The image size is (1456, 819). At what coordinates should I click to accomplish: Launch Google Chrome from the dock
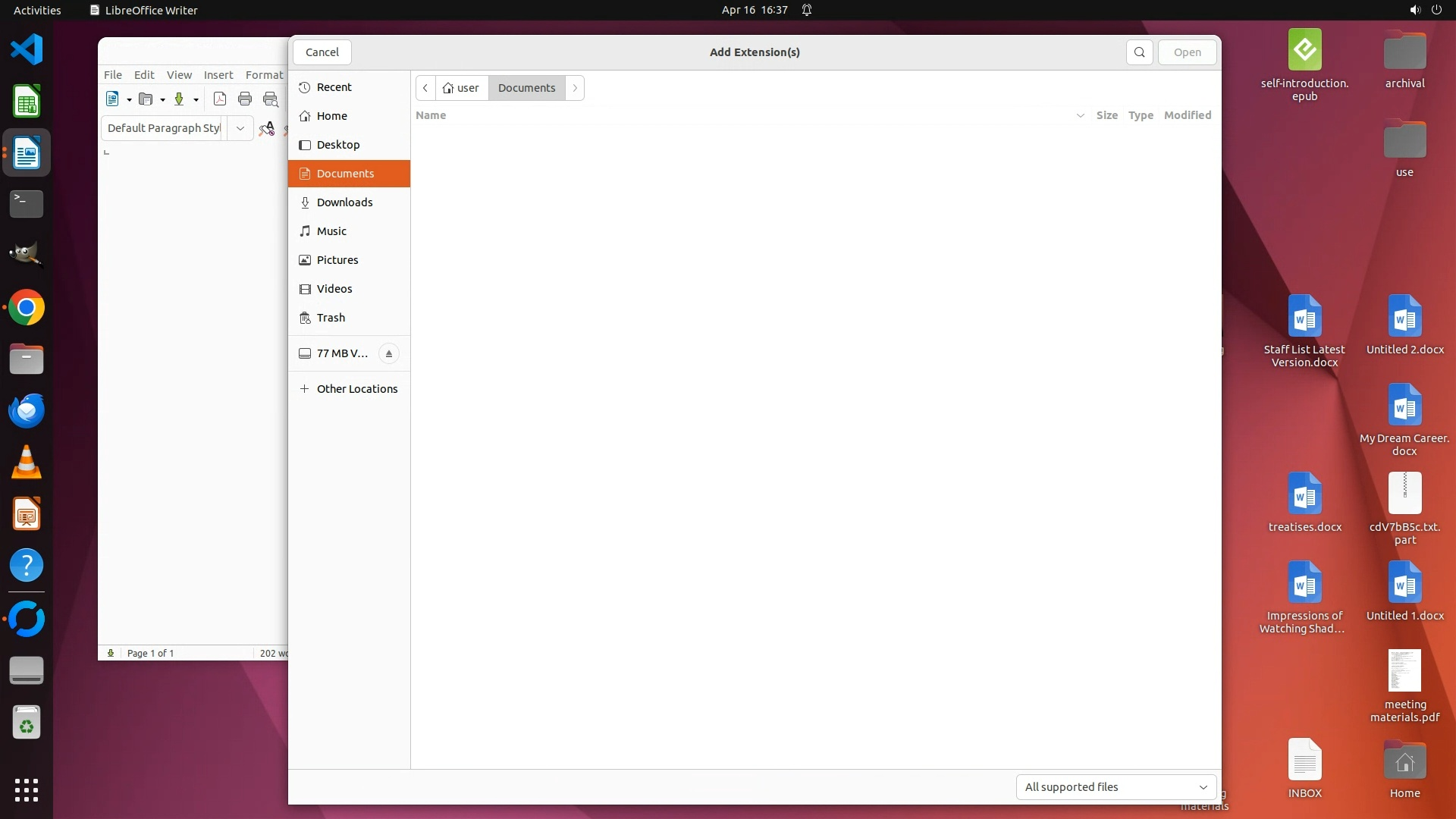(27, 308)
